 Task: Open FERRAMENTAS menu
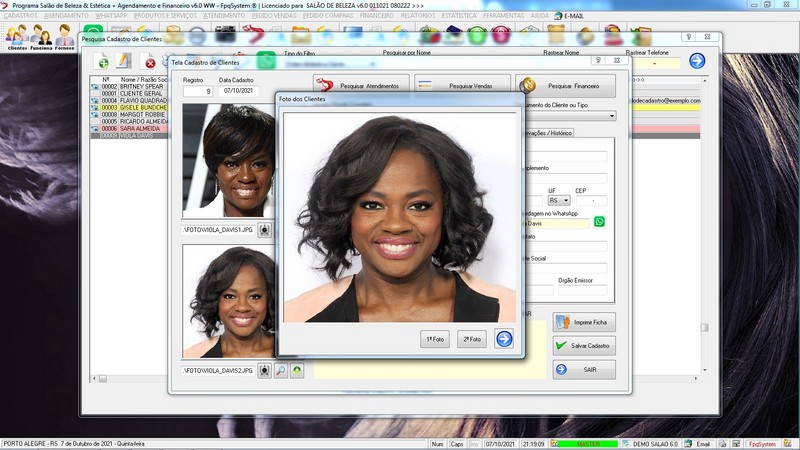point(504,16)
